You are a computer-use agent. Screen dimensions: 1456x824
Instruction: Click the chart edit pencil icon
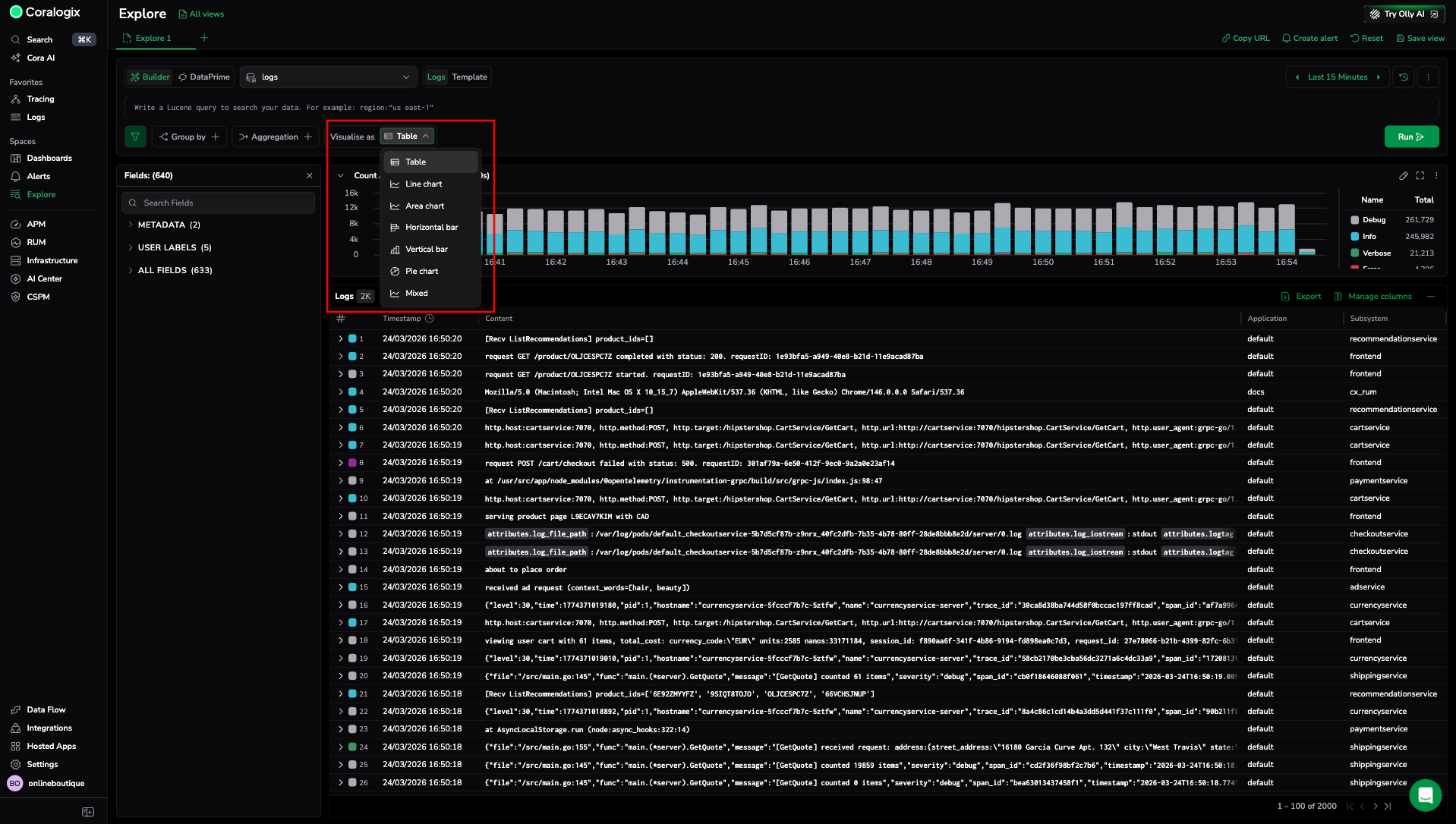click(1403, 176)
